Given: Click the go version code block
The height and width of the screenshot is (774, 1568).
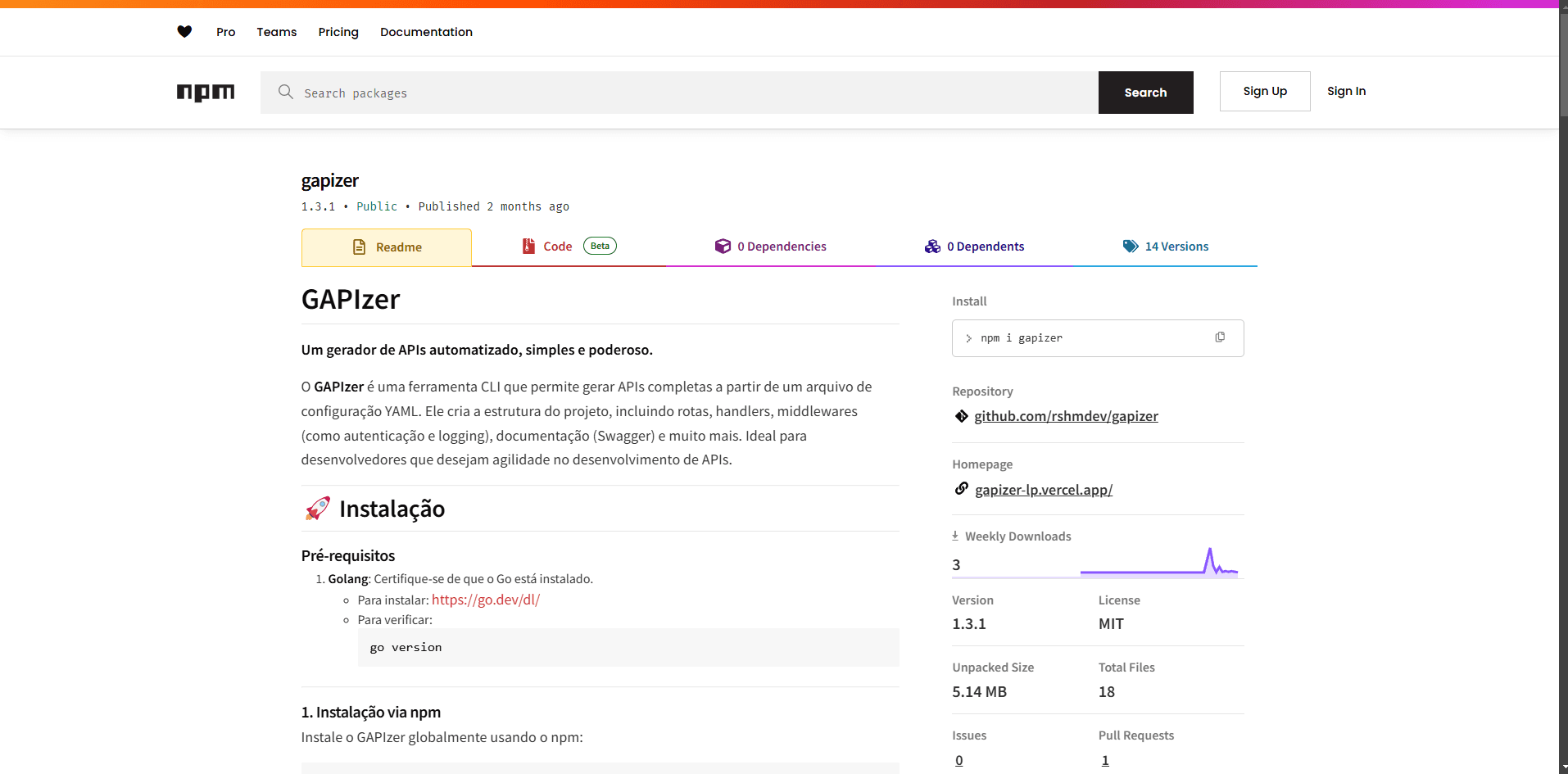Looking at the screenshot, I should click(x=628, y=647).
